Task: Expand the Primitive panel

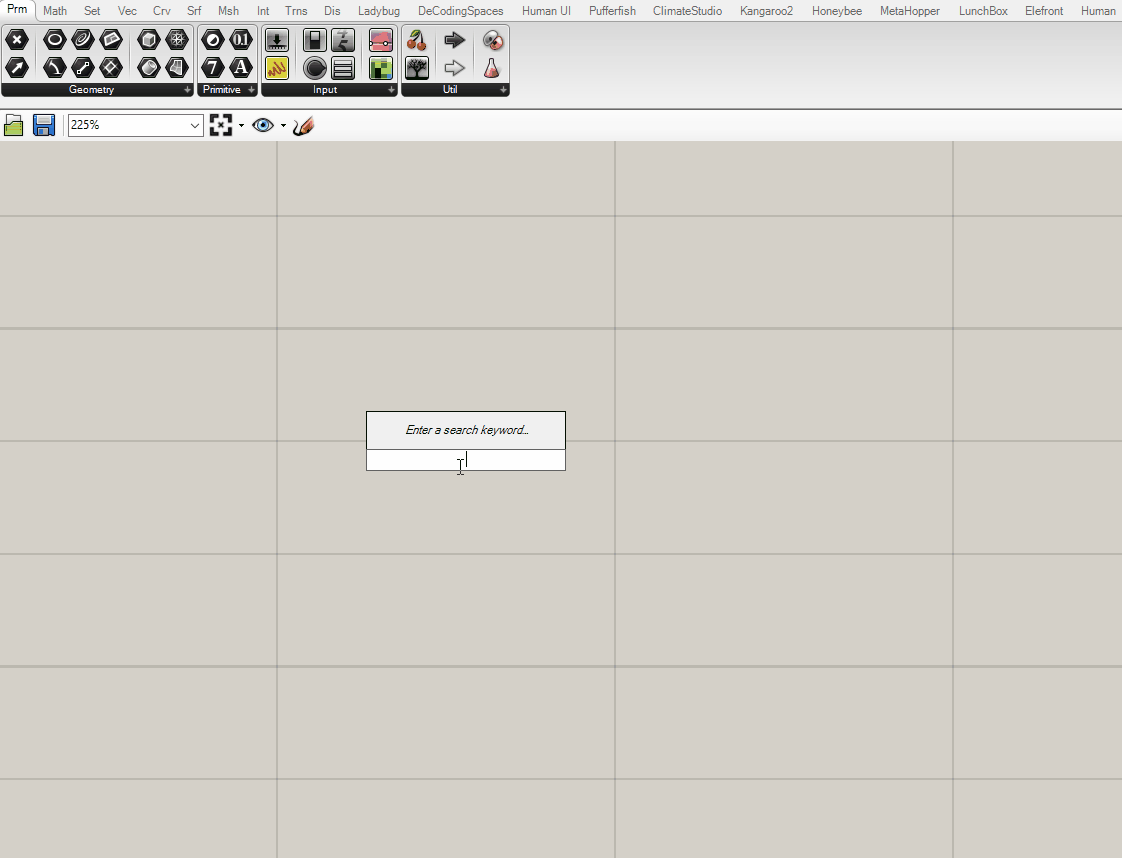Action: click(x=251, y=89)
